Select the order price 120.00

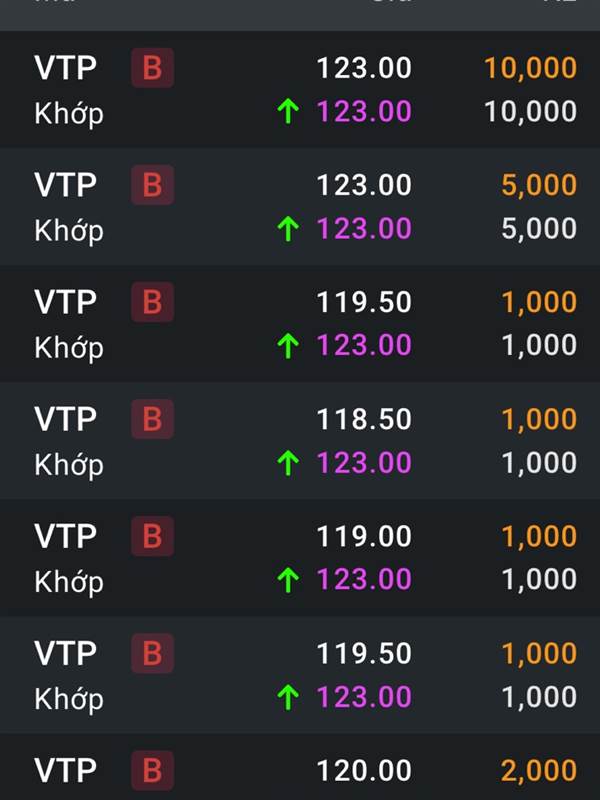pyautogui.click(x=364, y=770)
